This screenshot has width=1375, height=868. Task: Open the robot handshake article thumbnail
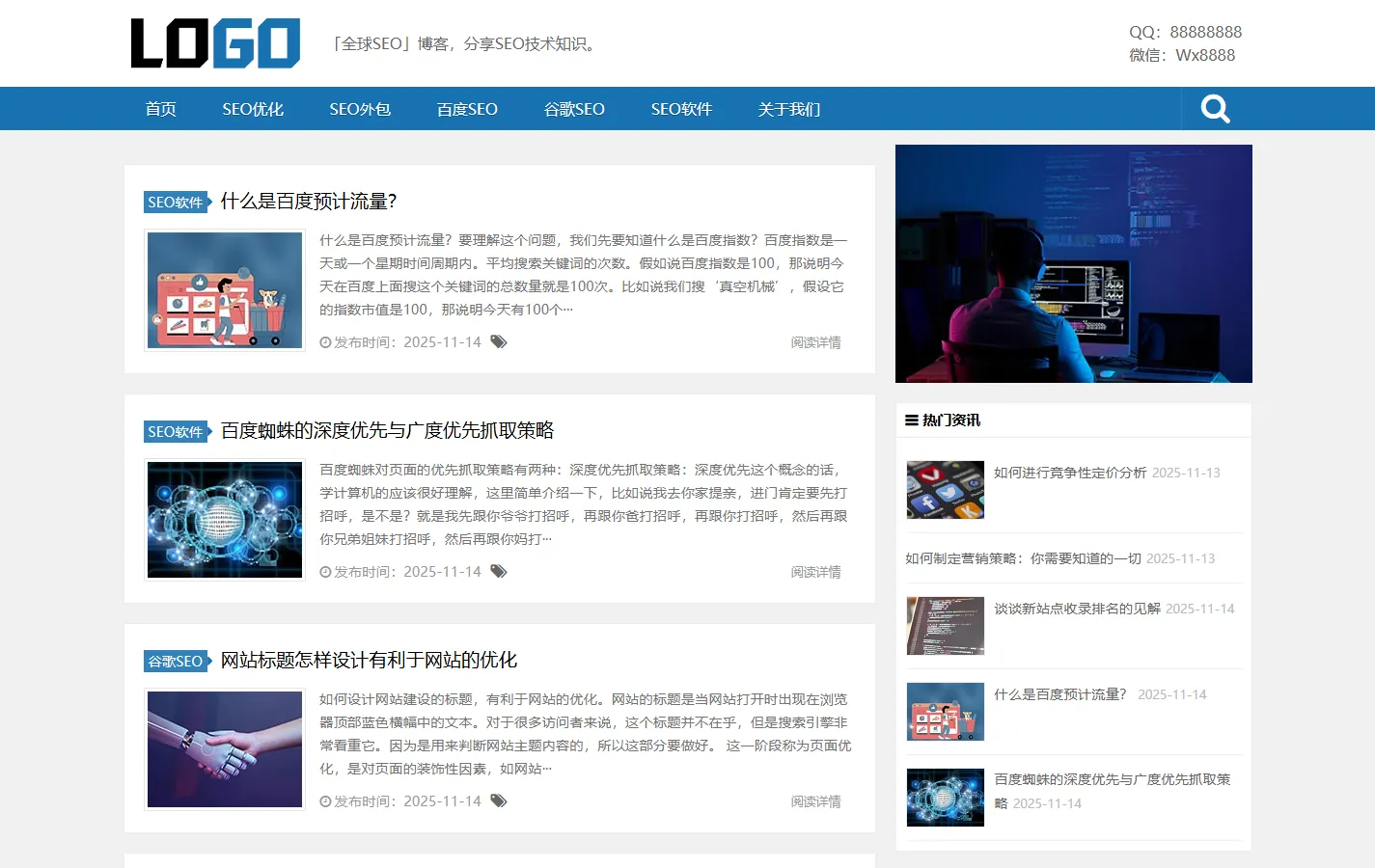(x=225, y=749)
